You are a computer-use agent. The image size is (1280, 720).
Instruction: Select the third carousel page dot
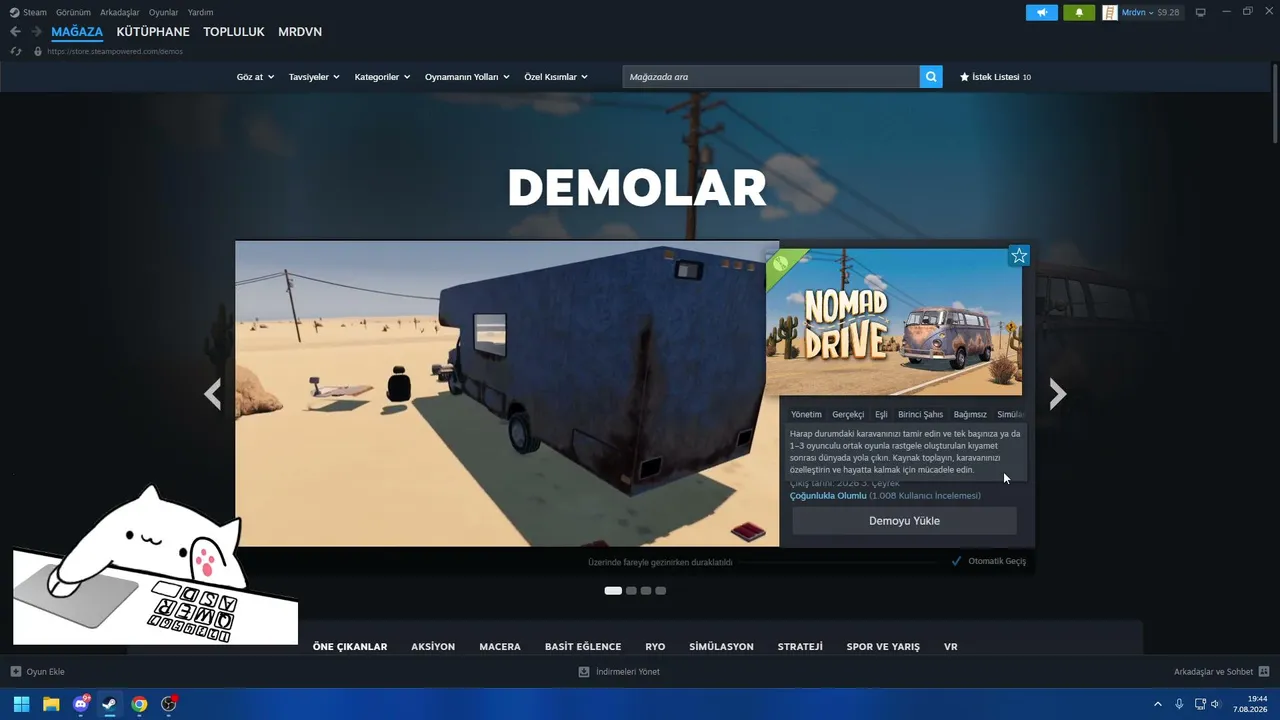[x=646, y=591]
